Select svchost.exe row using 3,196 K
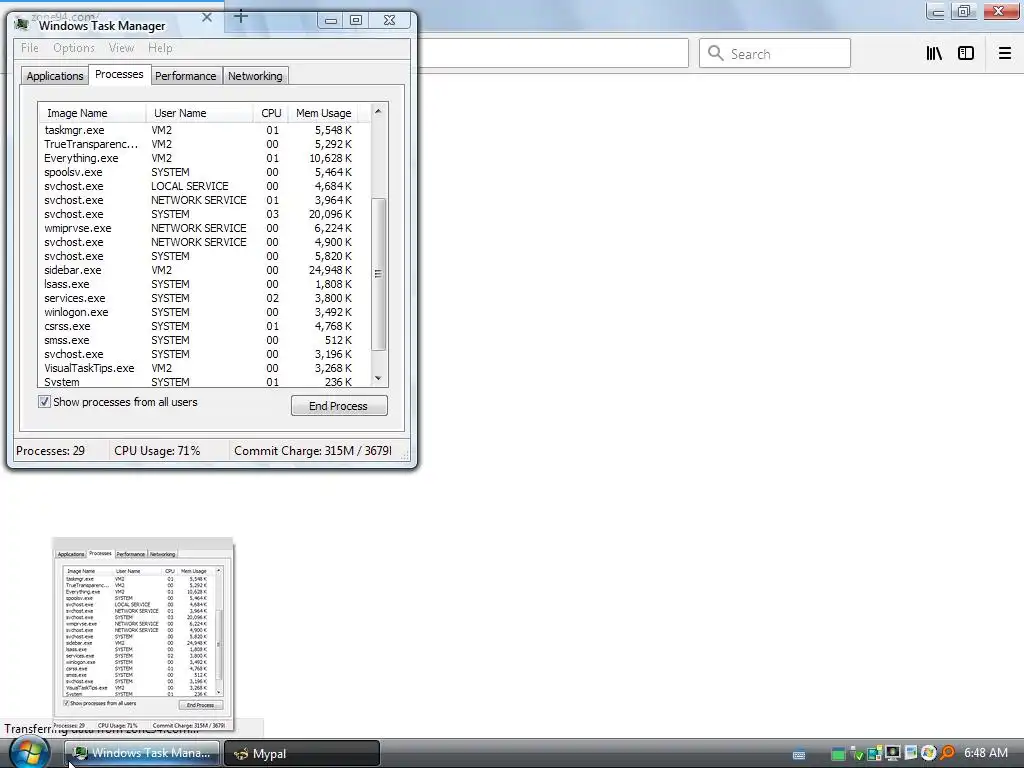This screenshot has height=768, width=1024. coord(204,355)
